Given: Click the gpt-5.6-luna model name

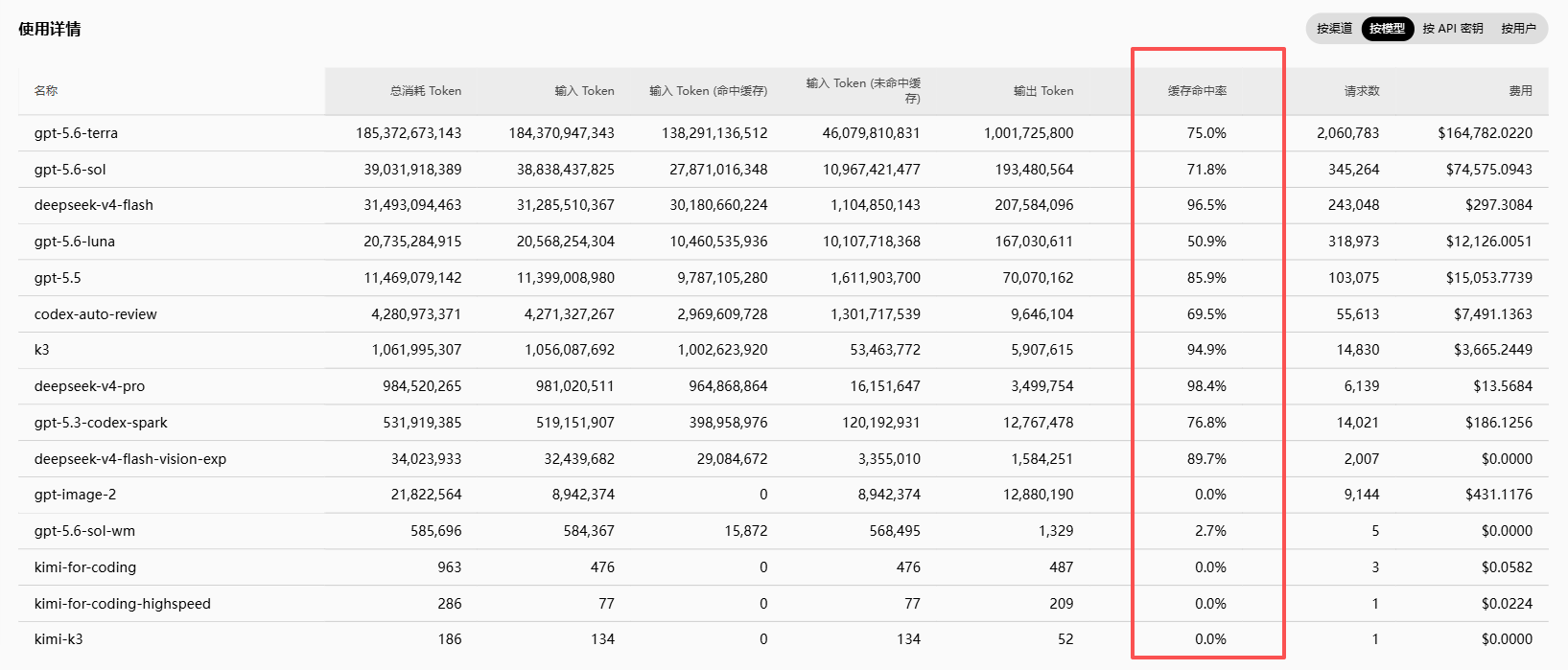Looking at the screenshot, I should point(75,242).
